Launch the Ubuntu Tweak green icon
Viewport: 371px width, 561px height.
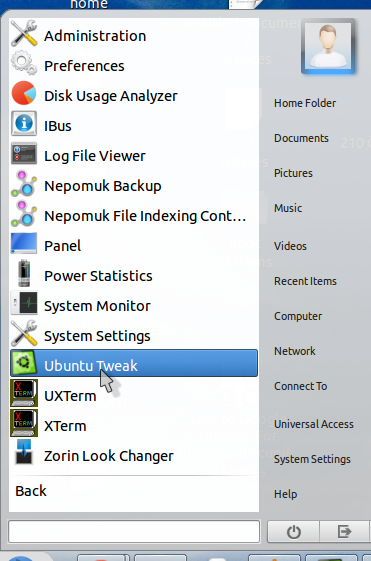pos(24,363)
